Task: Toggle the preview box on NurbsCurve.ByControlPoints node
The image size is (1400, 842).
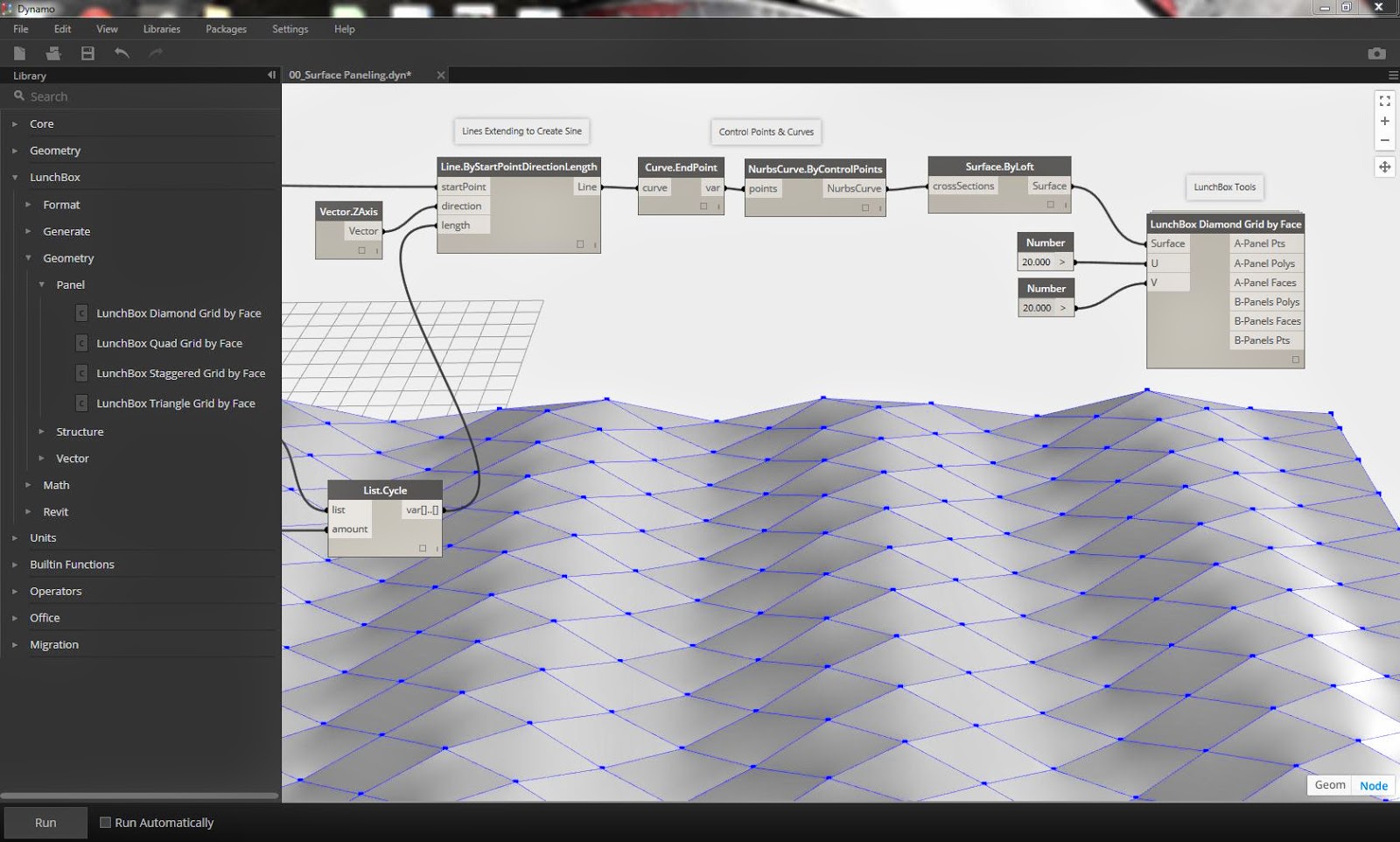Action: [x=865, y=207]
